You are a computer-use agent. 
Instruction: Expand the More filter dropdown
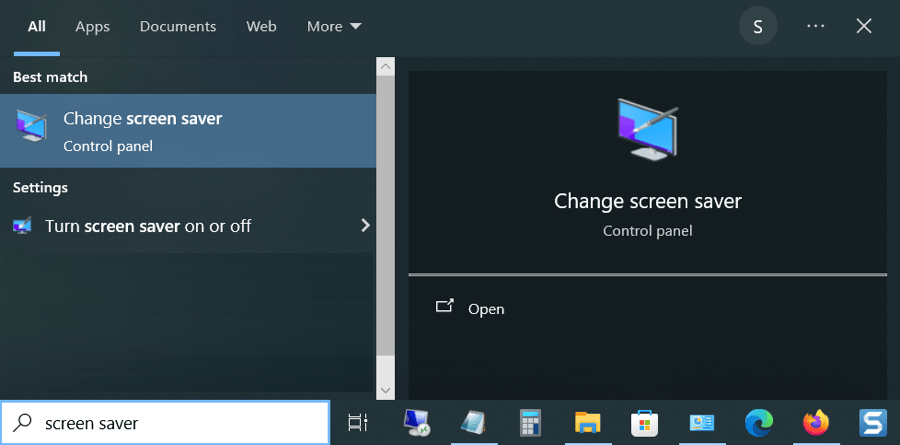coord(334,26)
